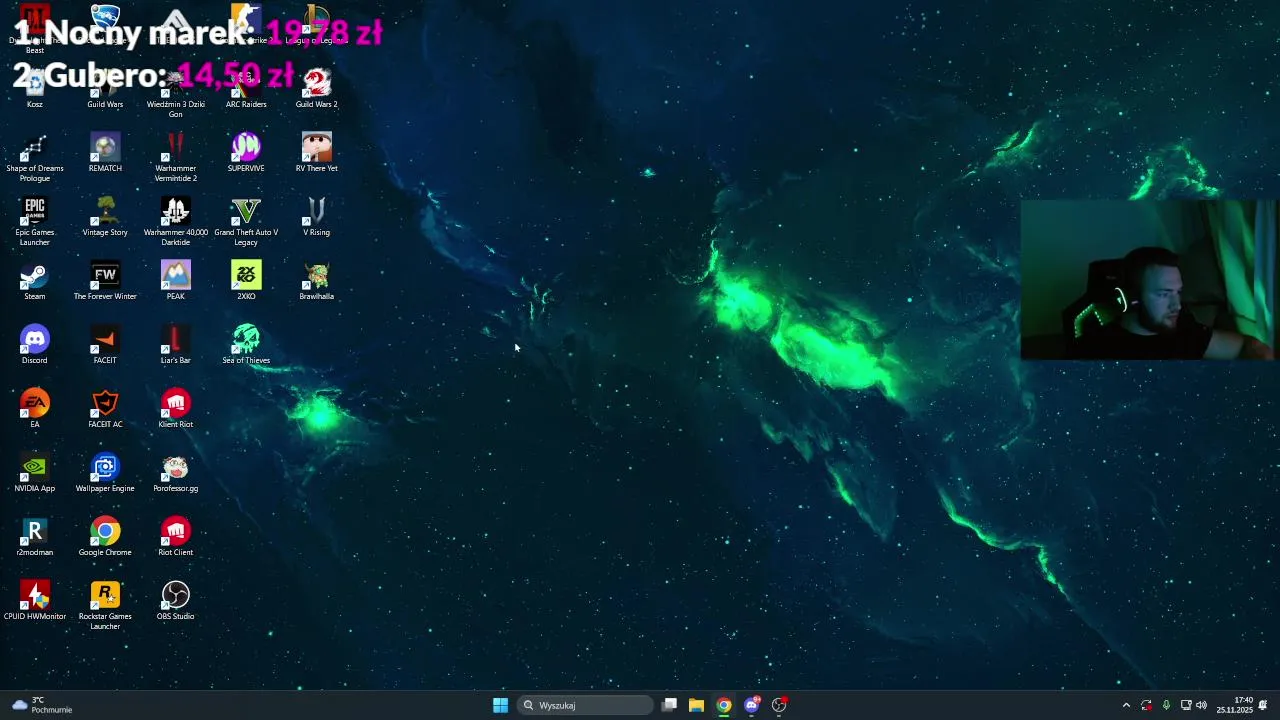This screenshot has width=1280, height=720.
Task: Open Task View on the taskbar
Action: click(669, 705)
